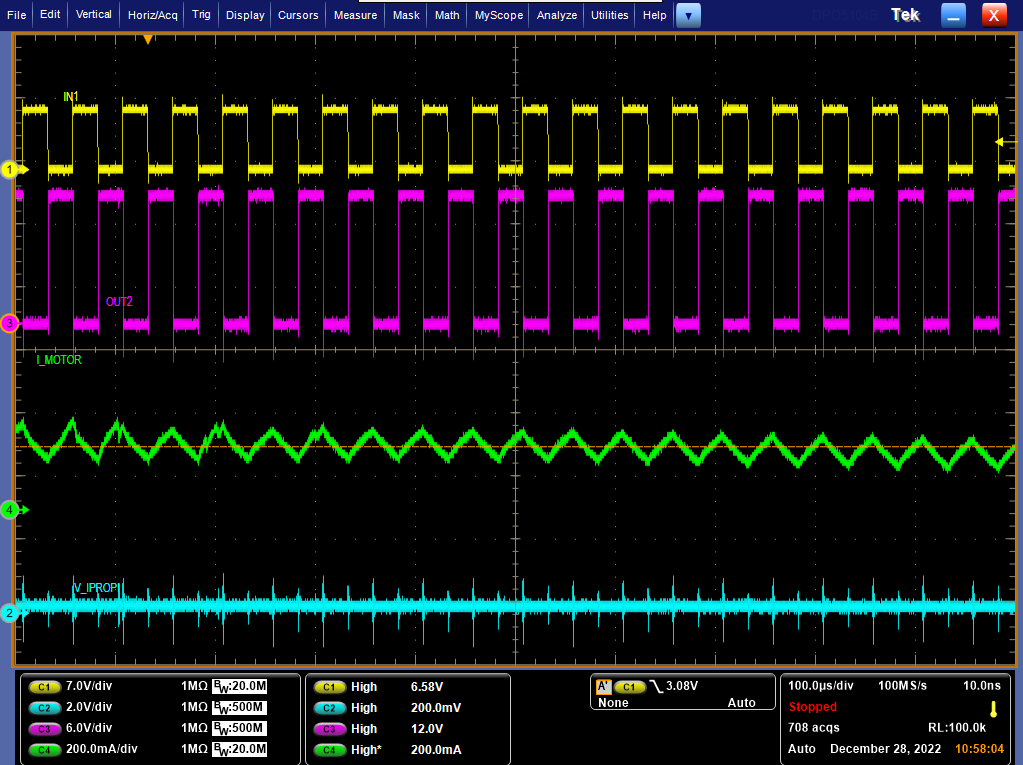
Task: Open the Horiz/Acq menu
Action: pos(152,15)
